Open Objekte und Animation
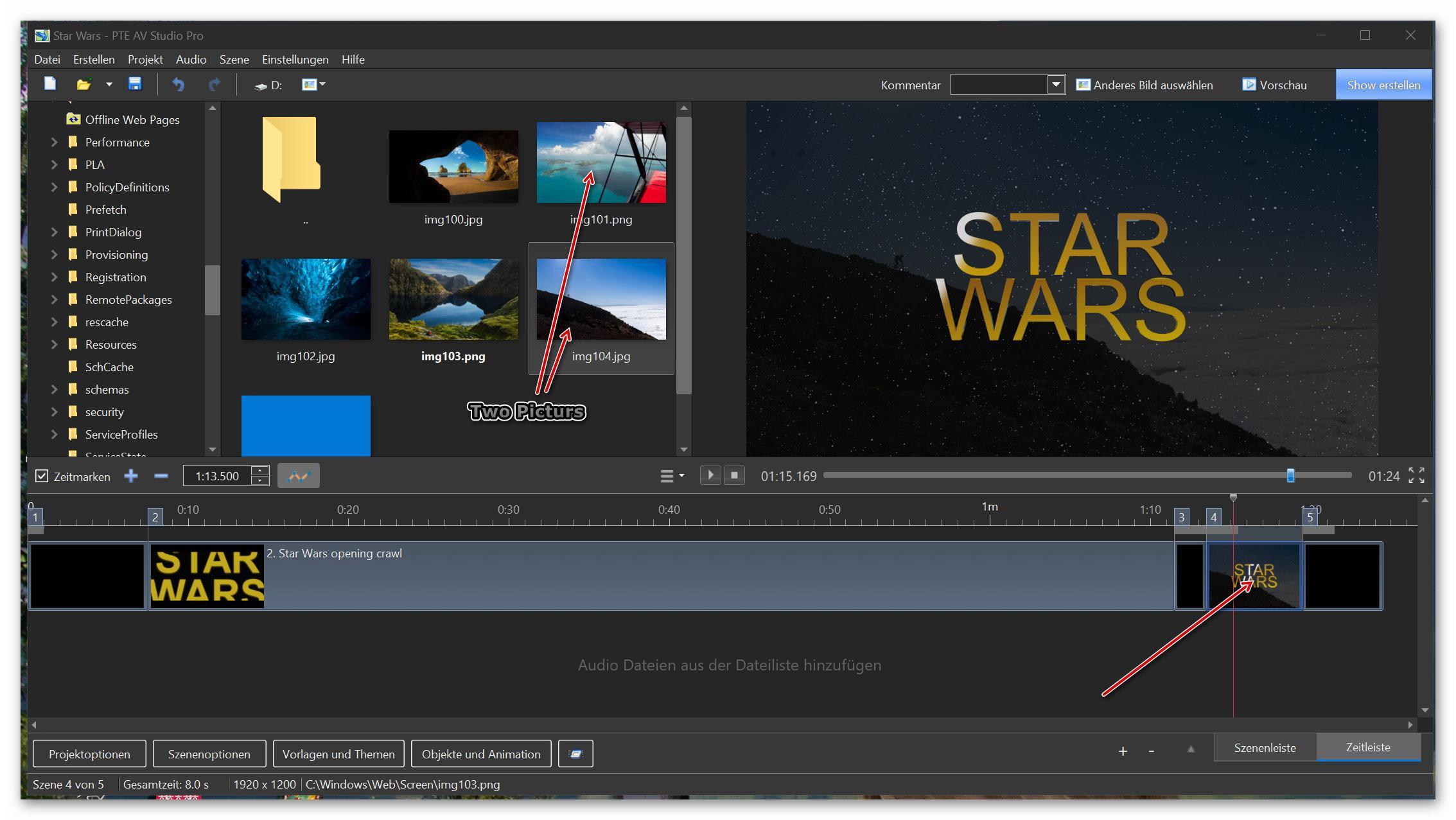 pyautogui.click(x=480, y=754)
